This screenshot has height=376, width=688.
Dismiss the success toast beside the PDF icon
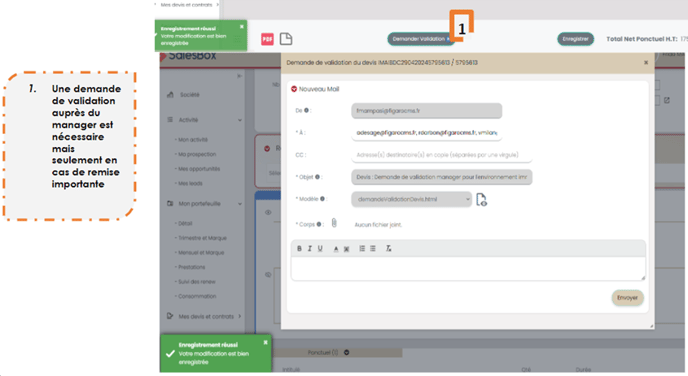pyautogui.click(x=241, y=27)
